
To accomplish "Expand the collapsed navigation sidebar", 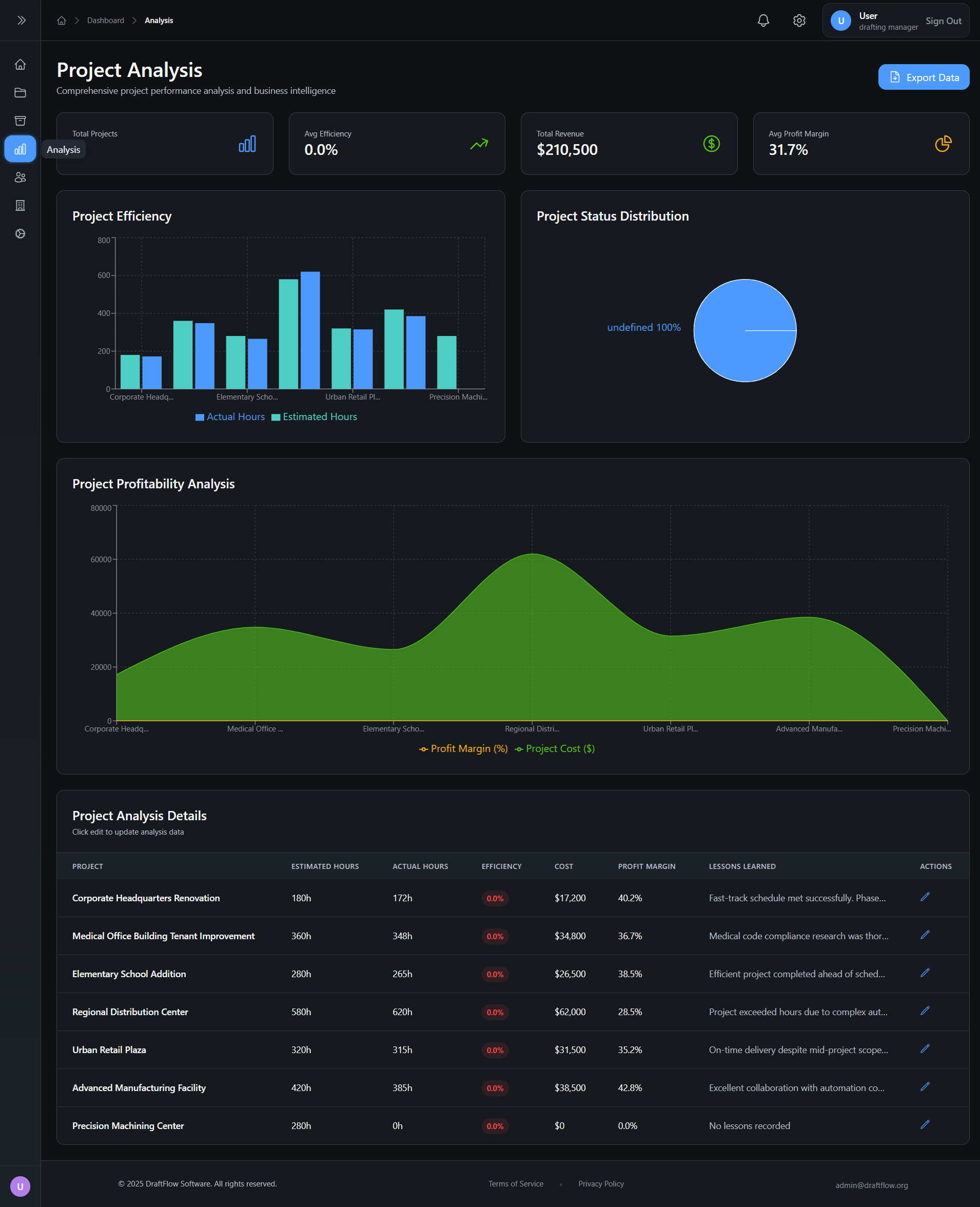I will pyautogui.click(x=21, y=20).
